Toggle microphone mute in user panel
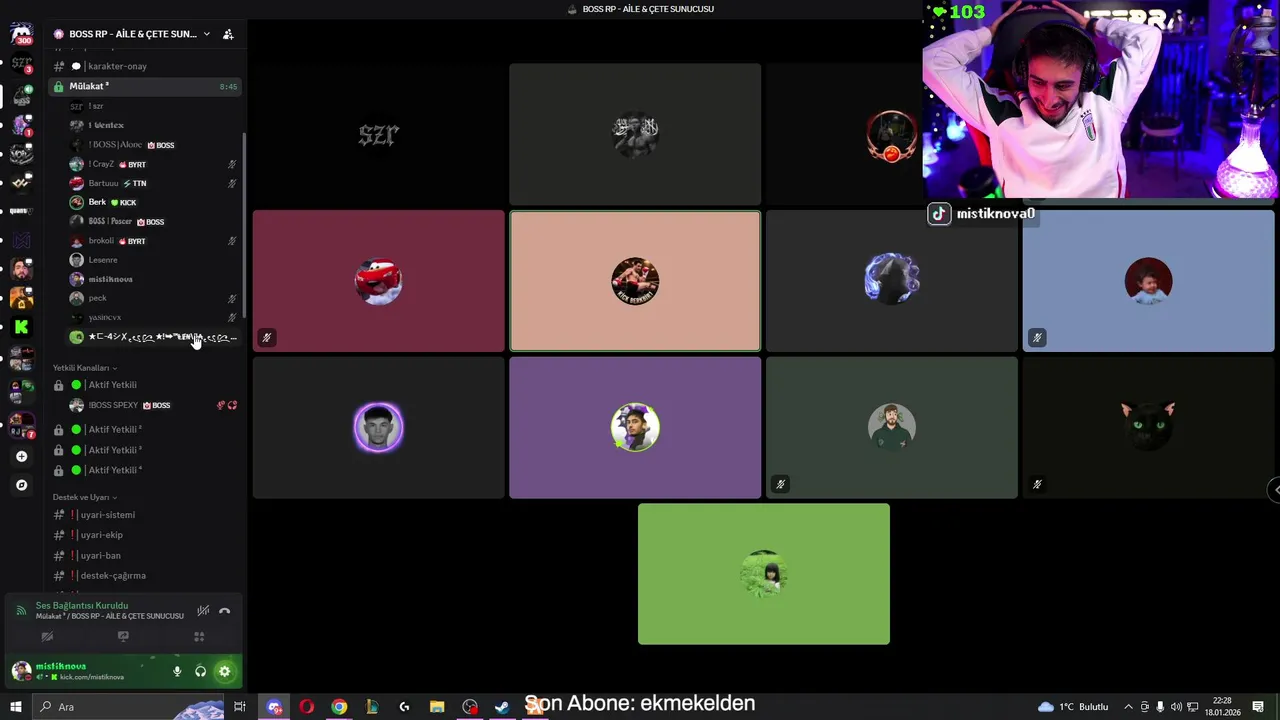 177,671
